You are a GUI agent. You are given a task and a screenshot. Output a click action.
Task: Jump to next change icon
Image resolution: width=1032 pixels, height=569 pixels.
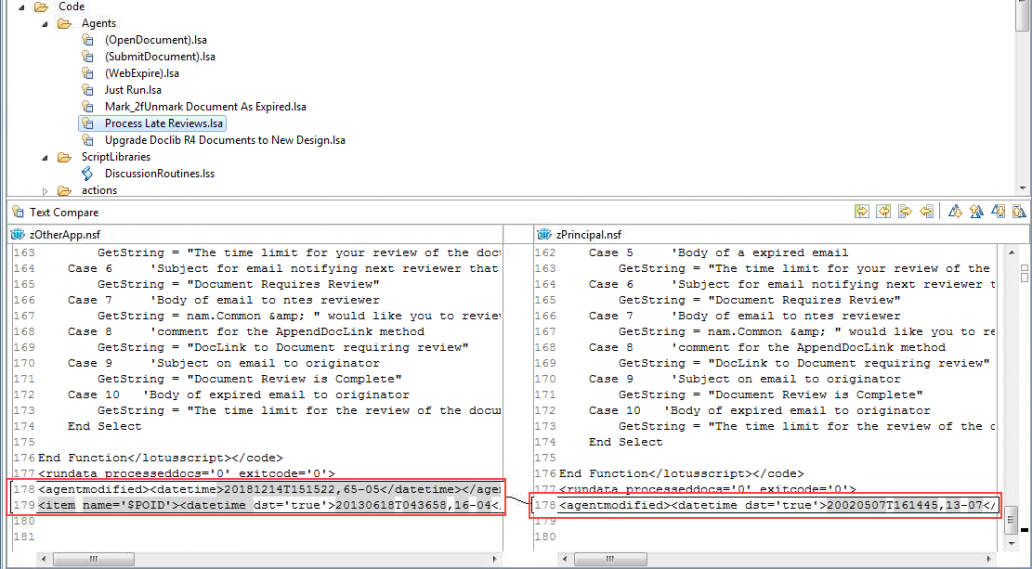point(998,211)
